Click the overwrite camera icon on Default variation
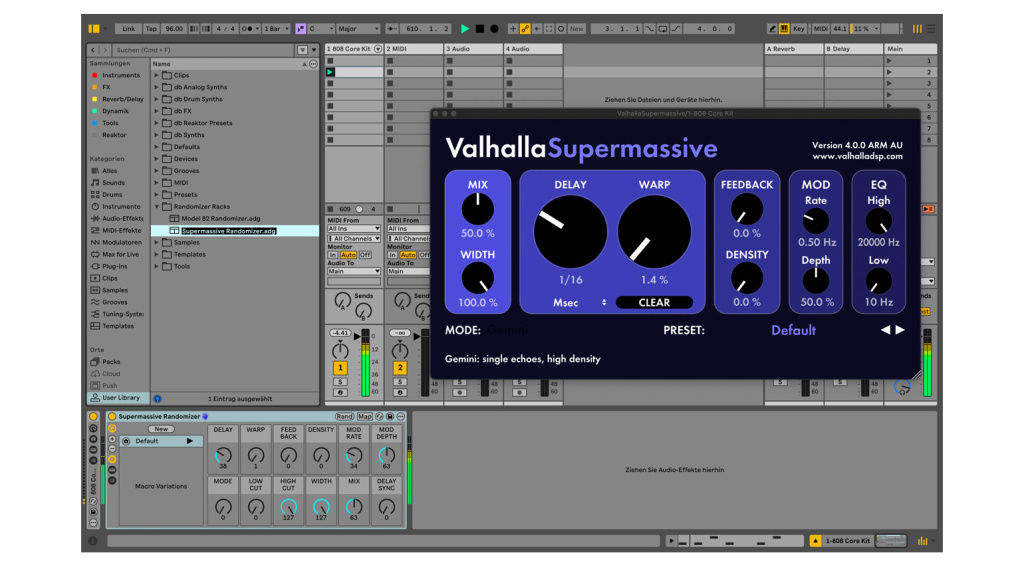 (x=126, y=442)
